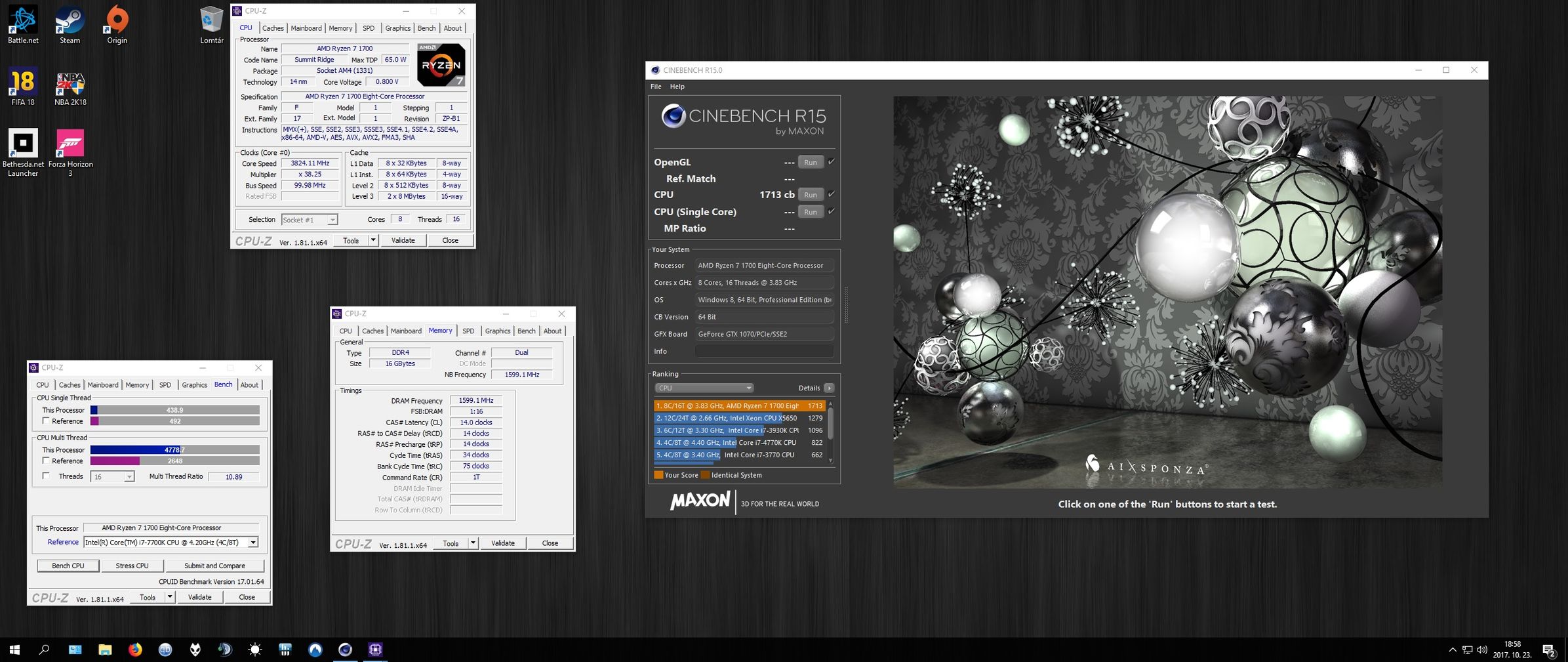The image size is (1568, 662).
Task: Run the OpenGL test in Cinebench
Action: tap(811, 162)
